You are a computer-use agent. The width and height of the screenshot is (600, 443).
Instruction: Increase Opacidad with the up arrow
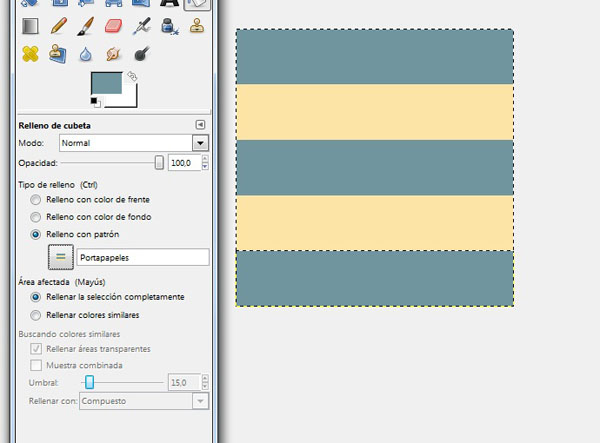click(x=205, y=159)
